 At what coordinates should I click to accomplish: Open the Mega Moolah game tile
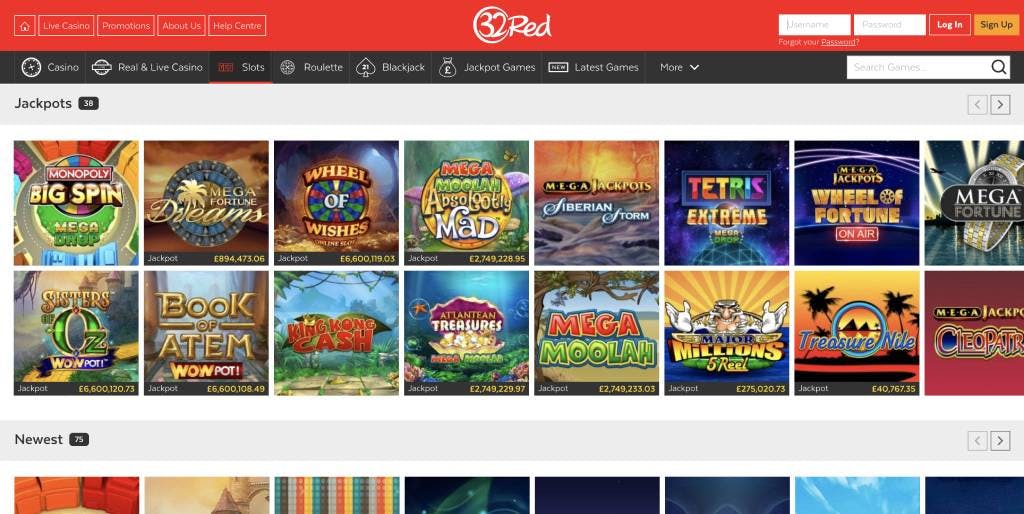596,333
